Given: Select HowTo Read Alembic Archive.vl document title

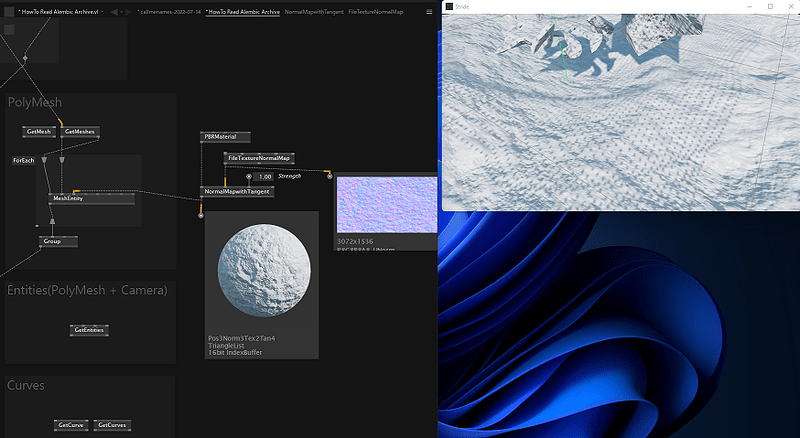Looking at the screenshot, I should click(x=58, y=12).
